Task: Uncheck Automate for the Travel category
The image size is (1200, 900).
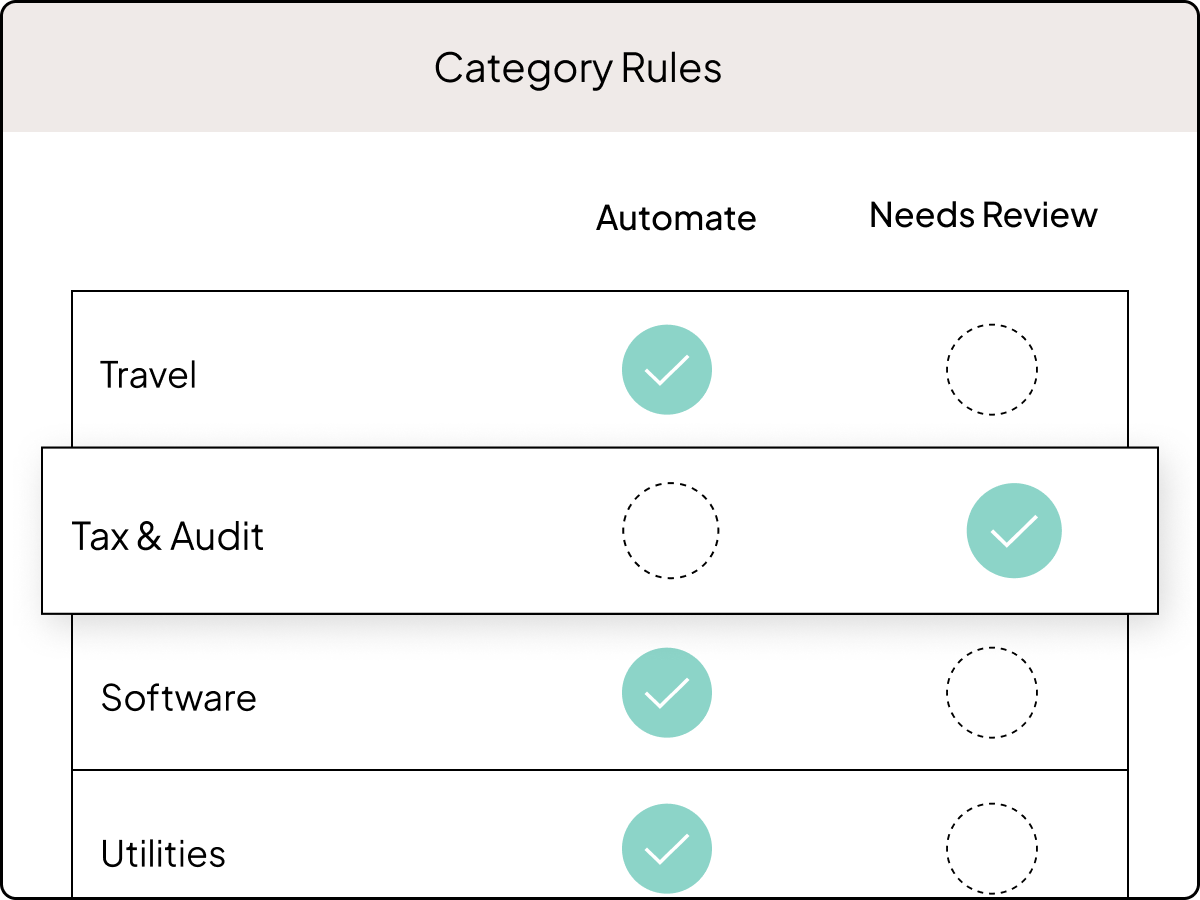Action: pos(667,370)
